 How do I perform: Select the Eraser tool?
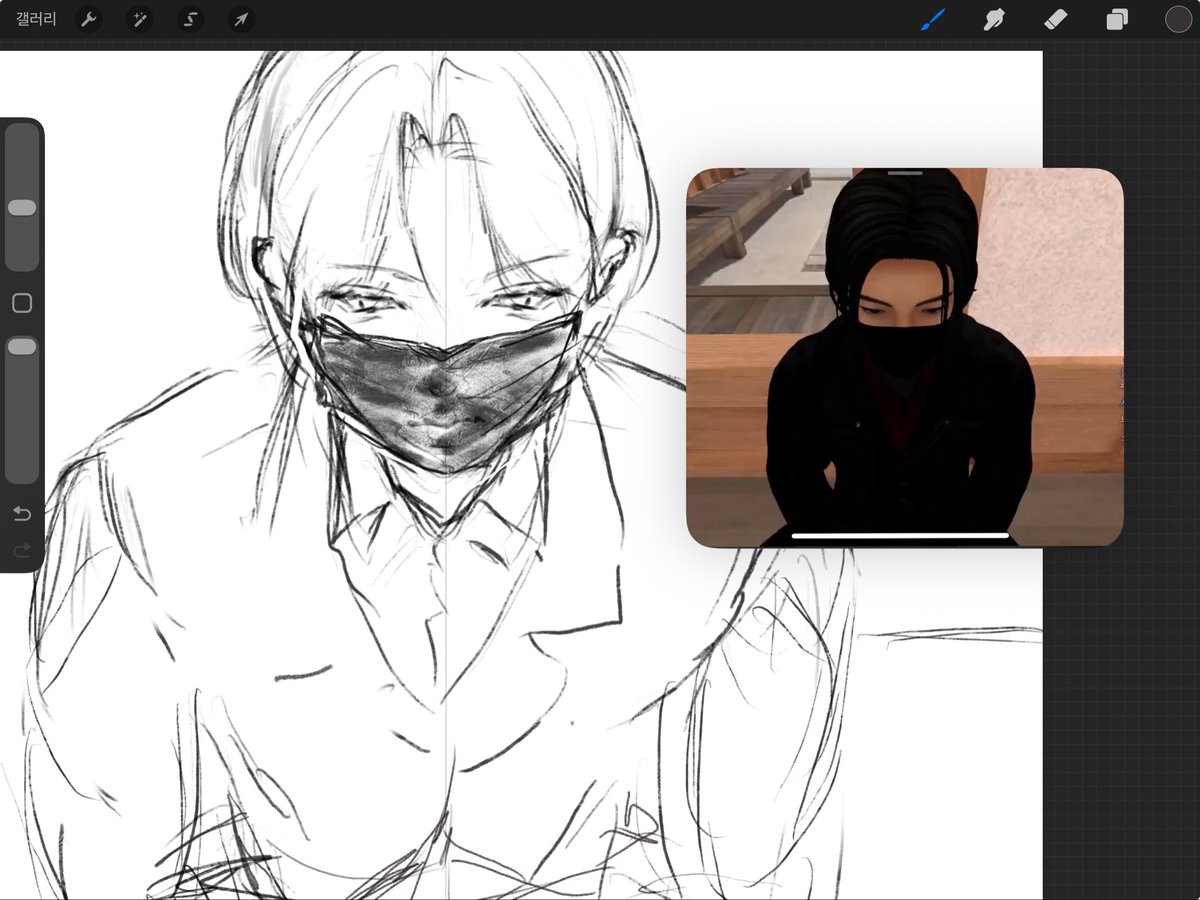(1056, 19)
